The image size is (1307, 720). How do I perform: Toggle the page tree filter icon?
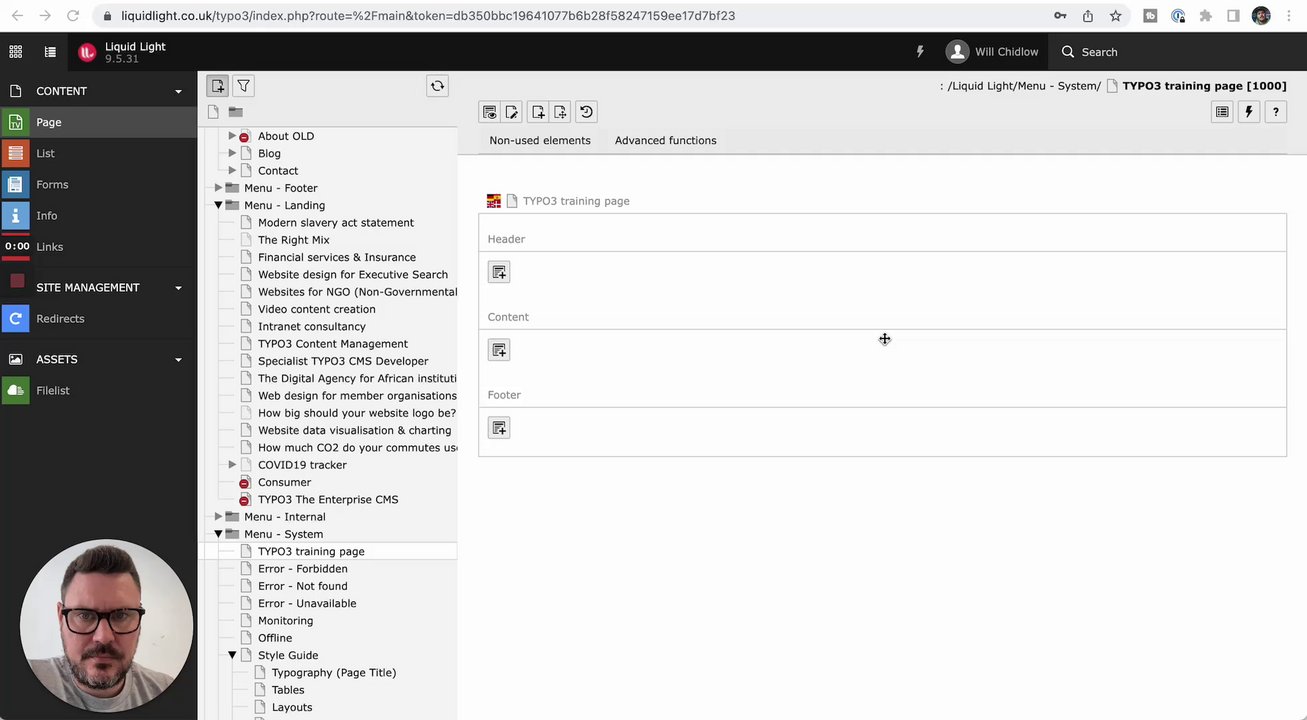[244, 86]
